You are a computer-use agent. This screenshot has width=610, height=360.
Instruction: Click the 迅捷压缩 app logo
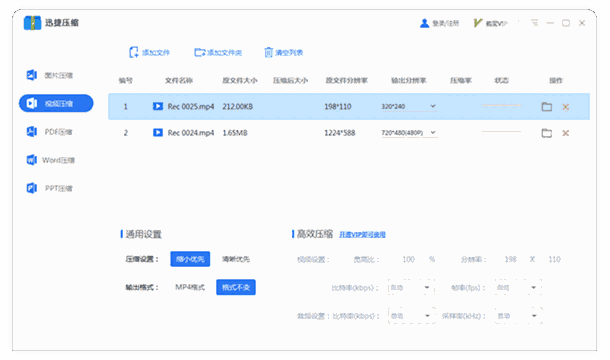(x=32, y=23)
